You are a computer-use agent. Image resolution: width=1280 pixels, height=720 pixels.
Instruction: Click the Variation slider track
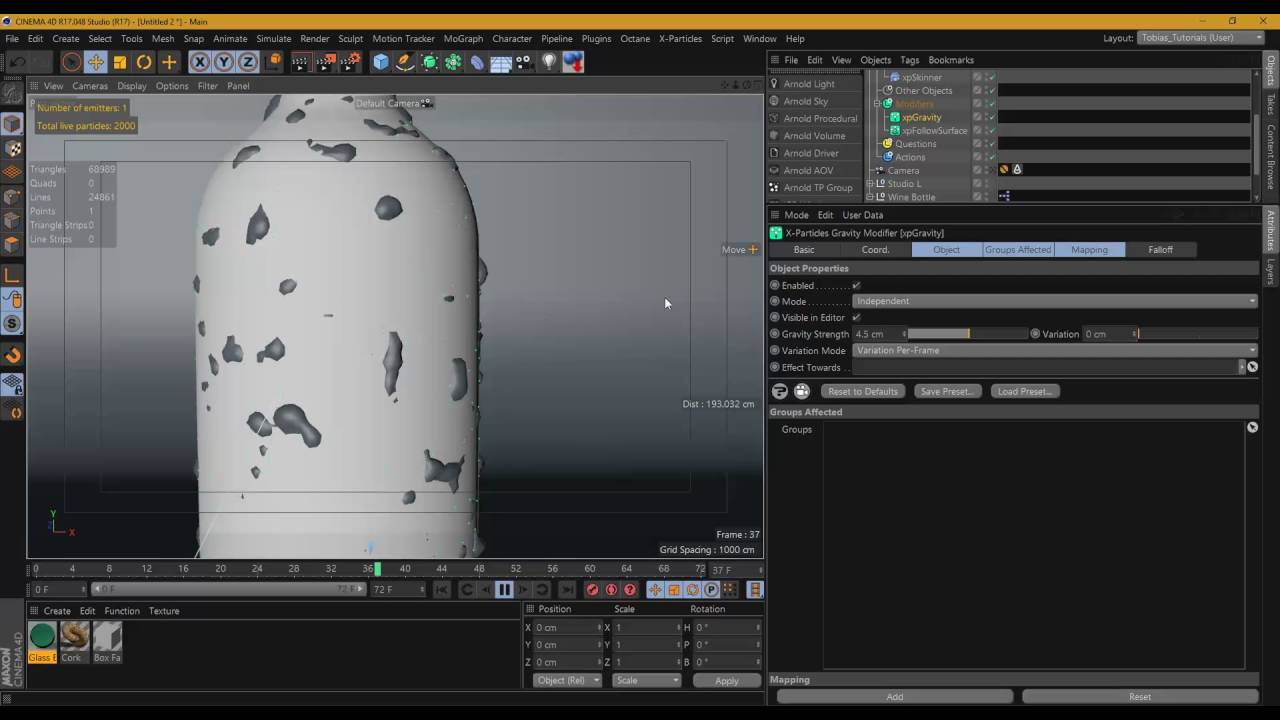(1196, 334)
